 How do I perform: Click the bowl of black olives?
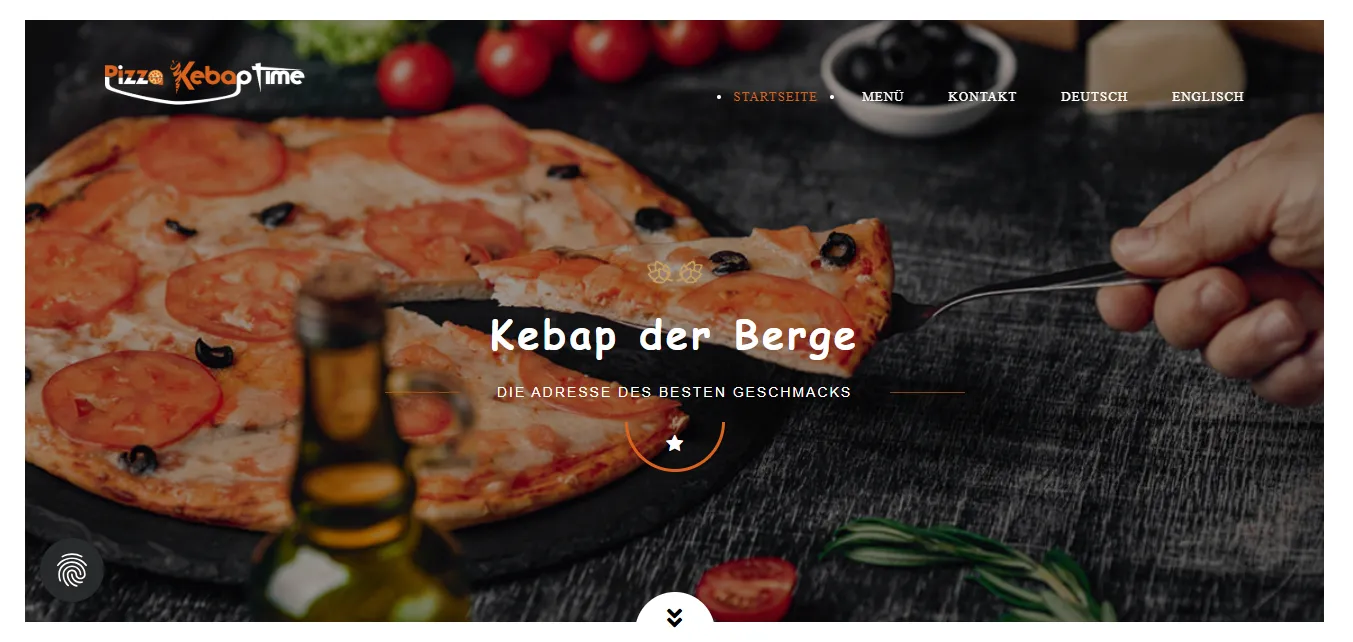[x=918, y=68]
